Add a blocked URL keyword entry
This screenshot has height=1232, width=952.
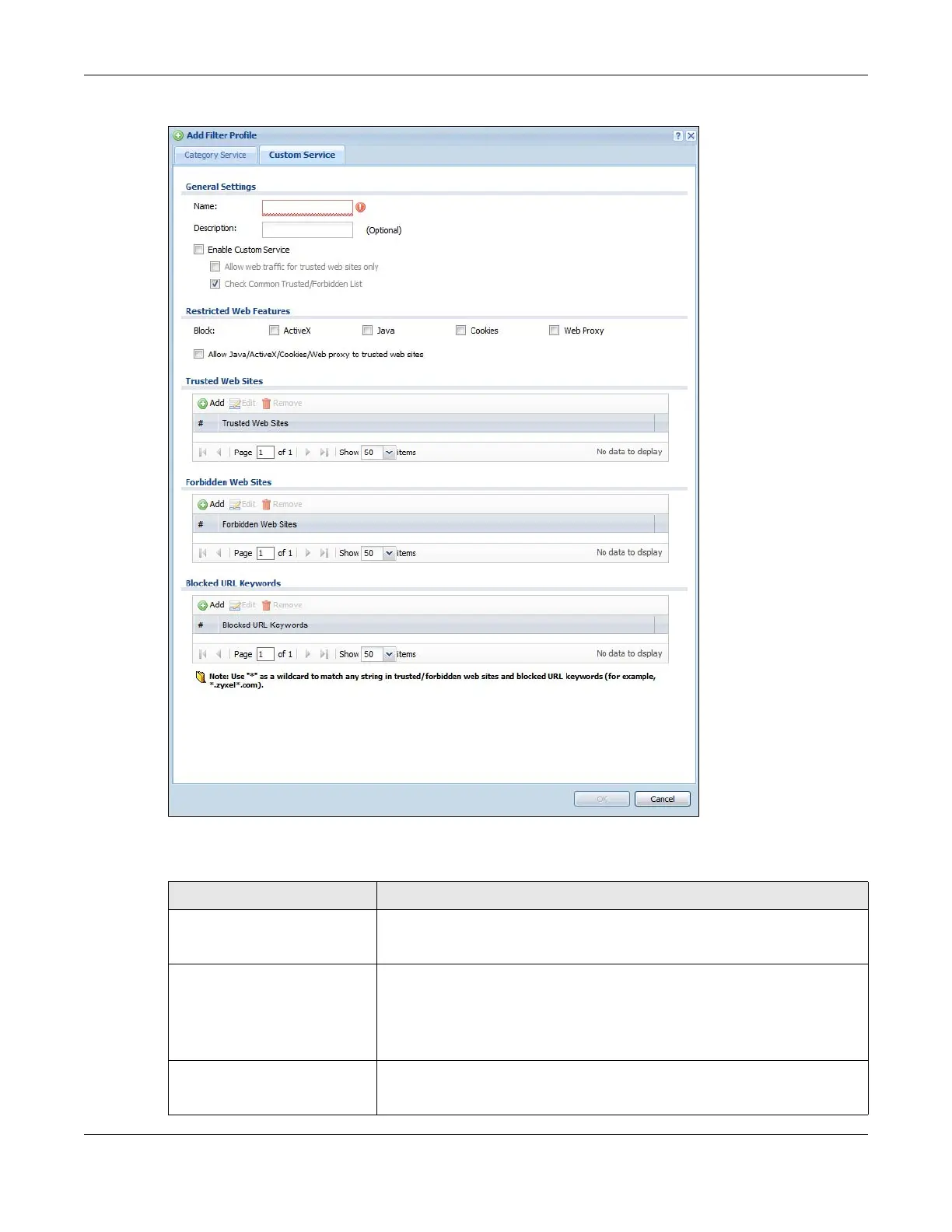pyautogui.click(x=211, y=605)
